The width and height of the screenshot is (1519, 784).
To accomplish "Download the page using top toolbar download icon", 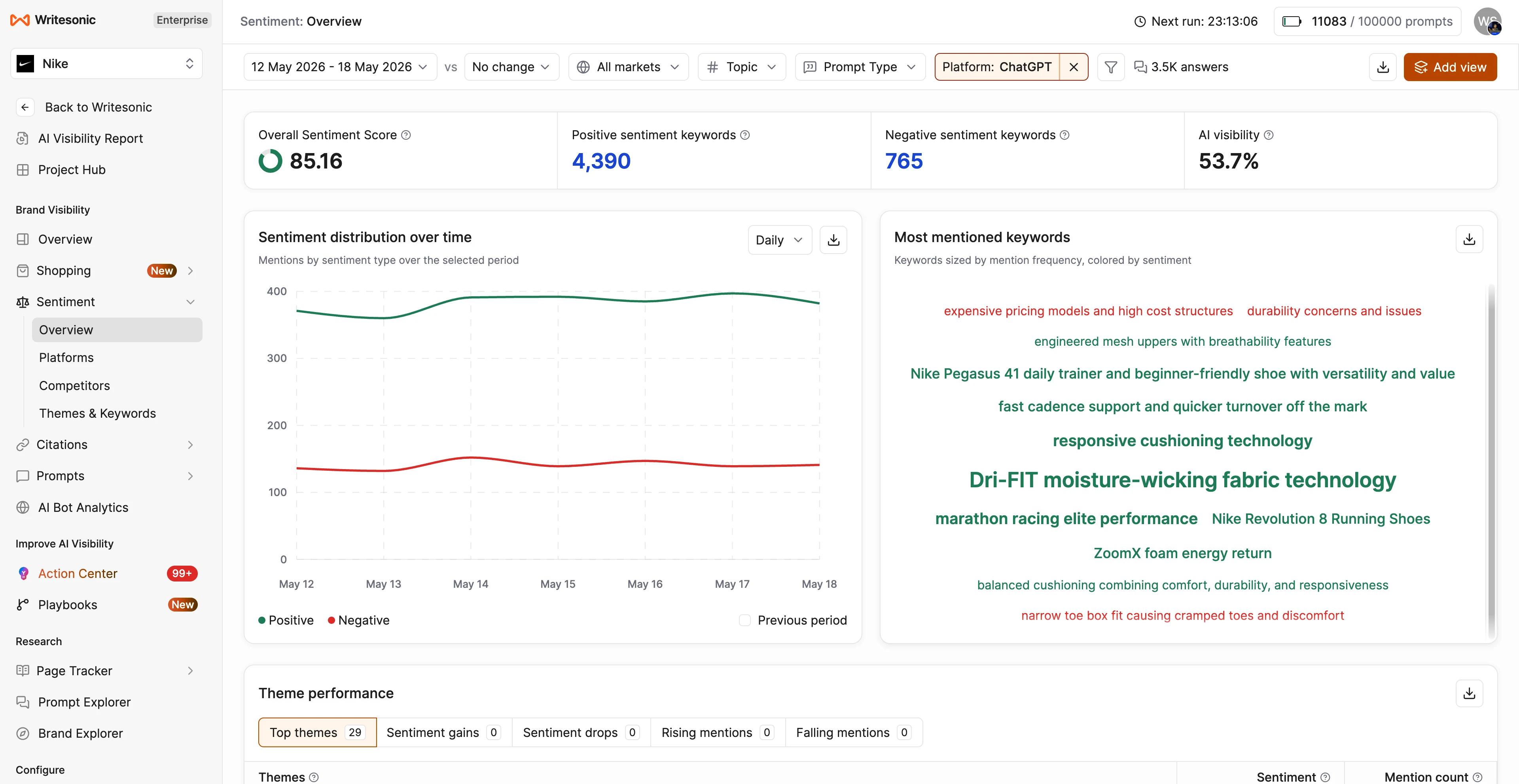I will tap(1382, 66).
